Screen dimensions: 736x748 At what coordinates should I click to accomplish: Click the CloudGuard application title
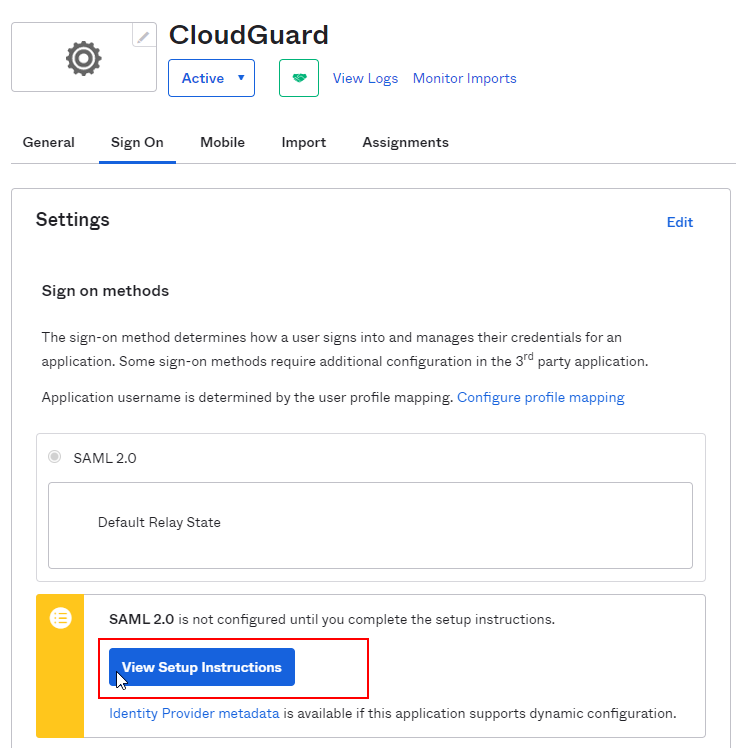[x=249, y=35]
